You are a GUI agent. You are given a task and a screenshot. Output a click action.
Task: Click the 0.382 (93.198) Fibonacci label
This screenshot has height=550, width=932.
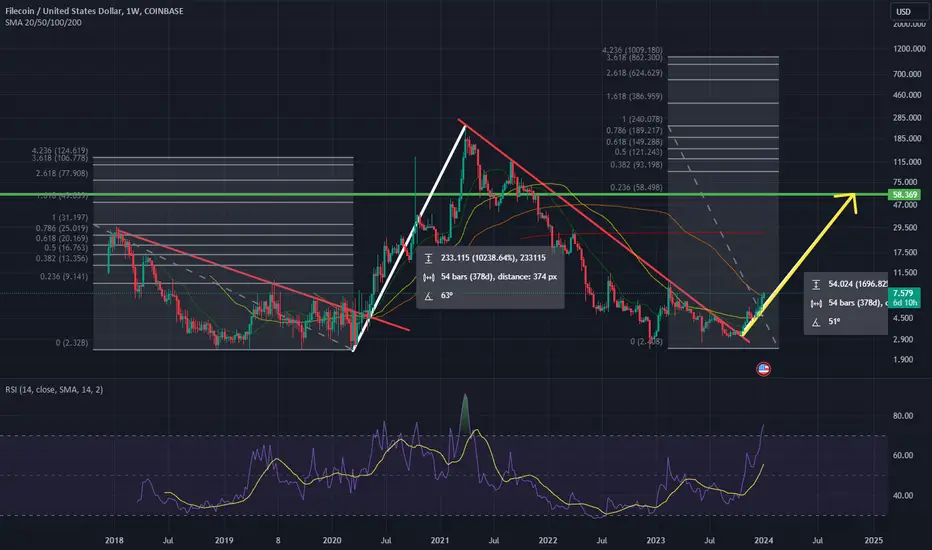pos(636,165)
